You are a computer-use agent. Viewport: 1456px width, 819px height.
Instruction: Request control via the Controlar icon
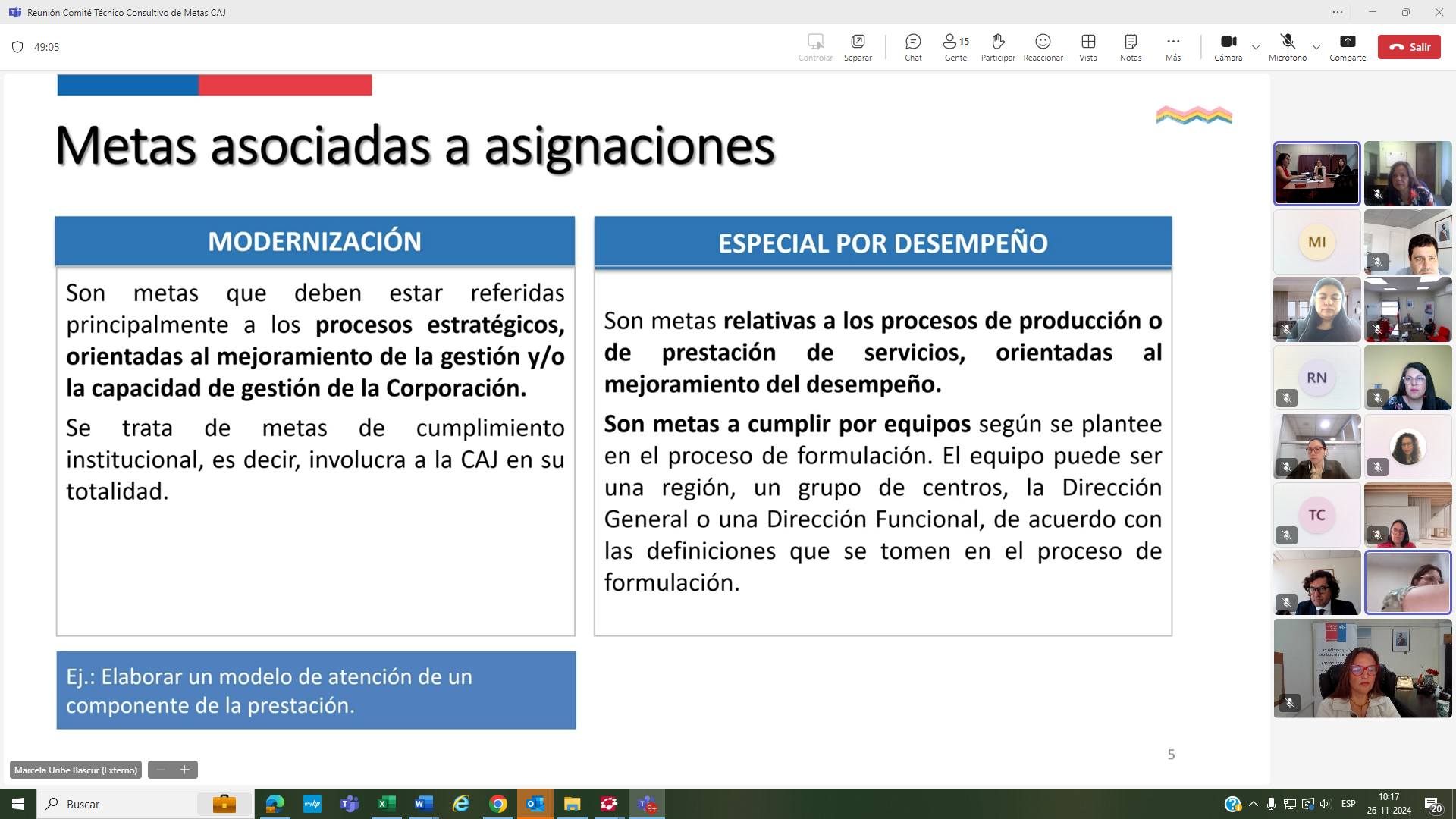click(x=815, y=47)
